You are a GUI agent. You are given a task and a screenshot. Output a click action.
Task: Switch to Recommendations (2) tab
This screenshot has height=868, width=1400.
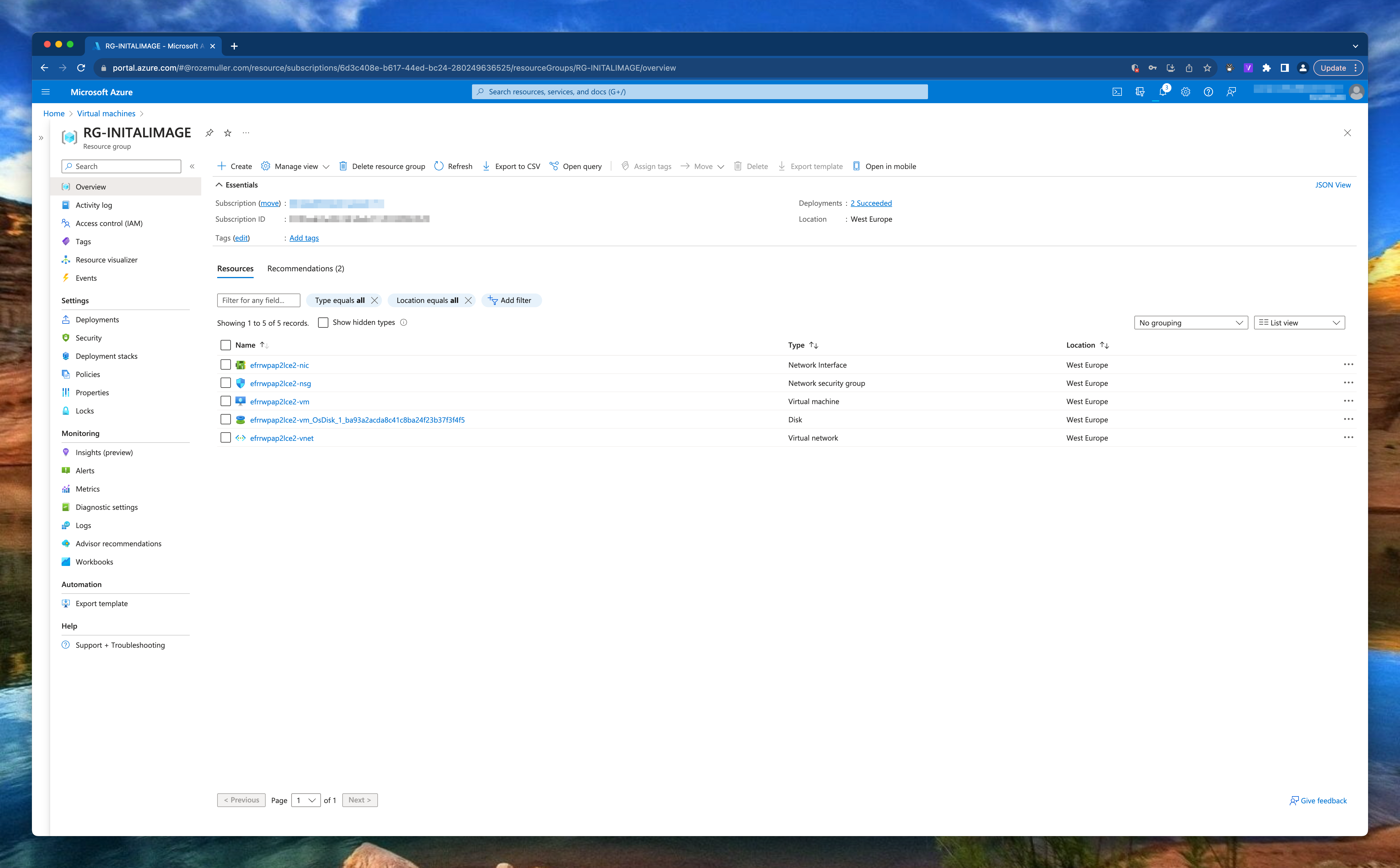pyautogui.click(x=305, y=269)
